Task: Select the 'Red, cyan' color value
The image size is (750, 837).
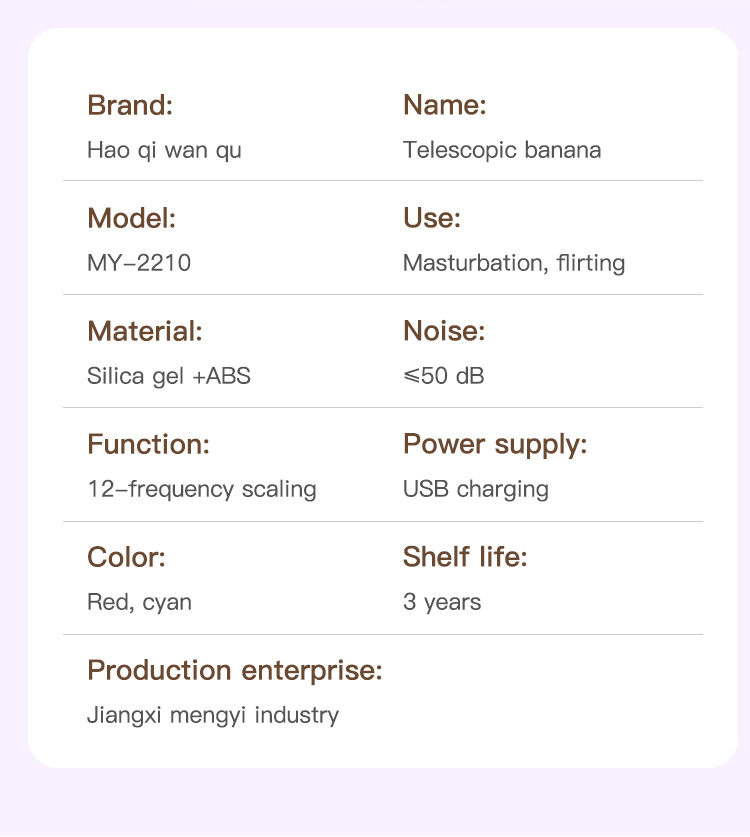Action: pos(139,603)
